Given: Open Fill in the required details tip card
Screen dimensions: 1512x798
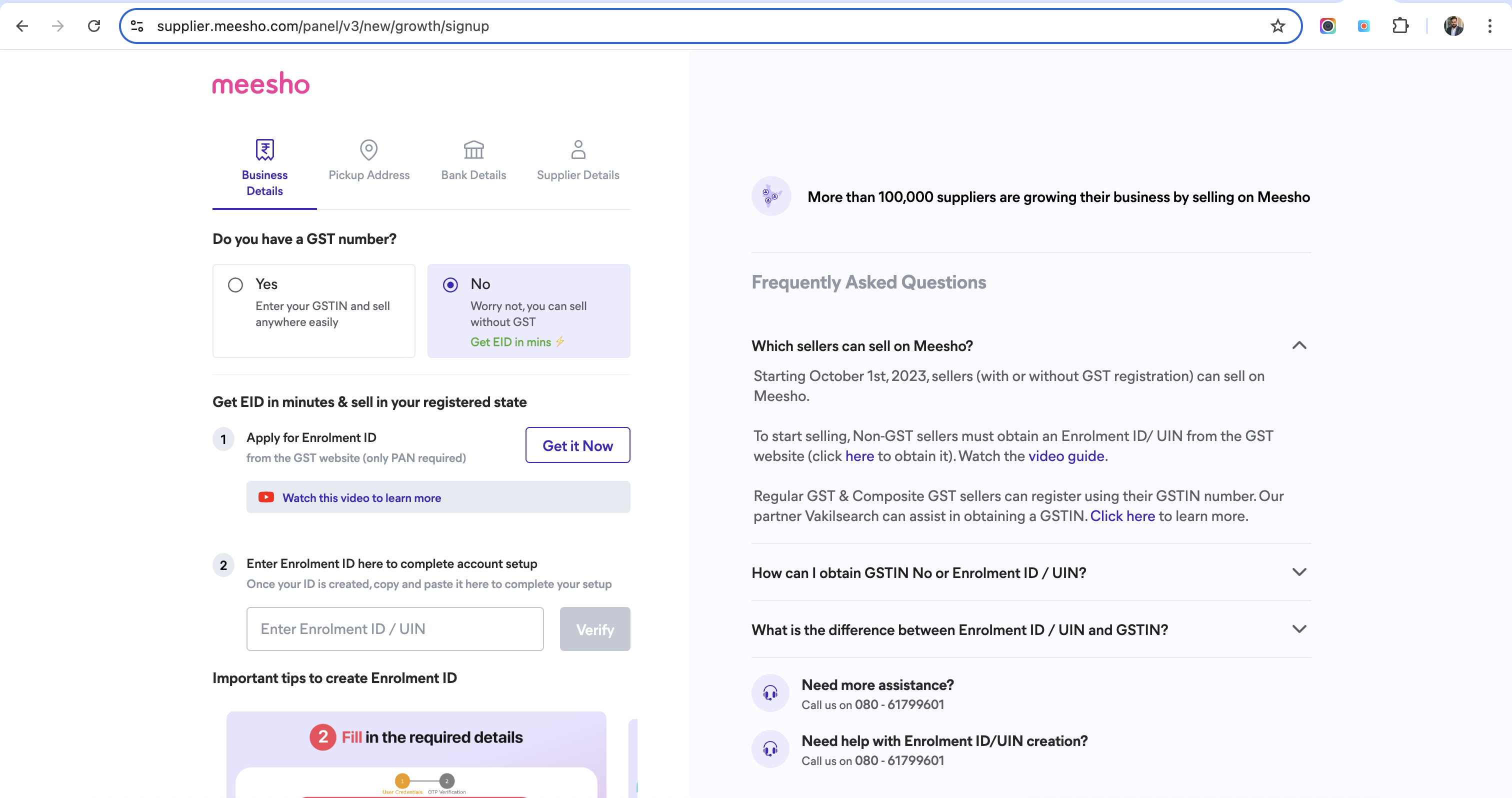Looking at the screenshot, I should click(416, 754).
